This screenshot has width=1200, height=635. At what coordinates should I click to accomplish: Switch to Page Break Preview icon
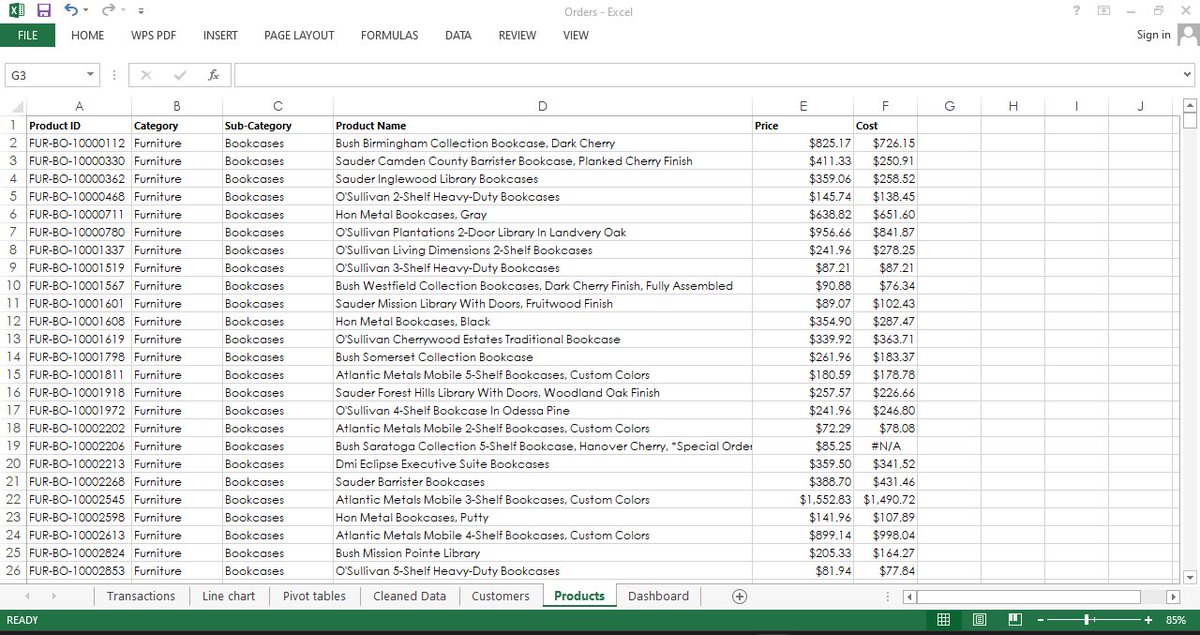(x=1013, y=620)
